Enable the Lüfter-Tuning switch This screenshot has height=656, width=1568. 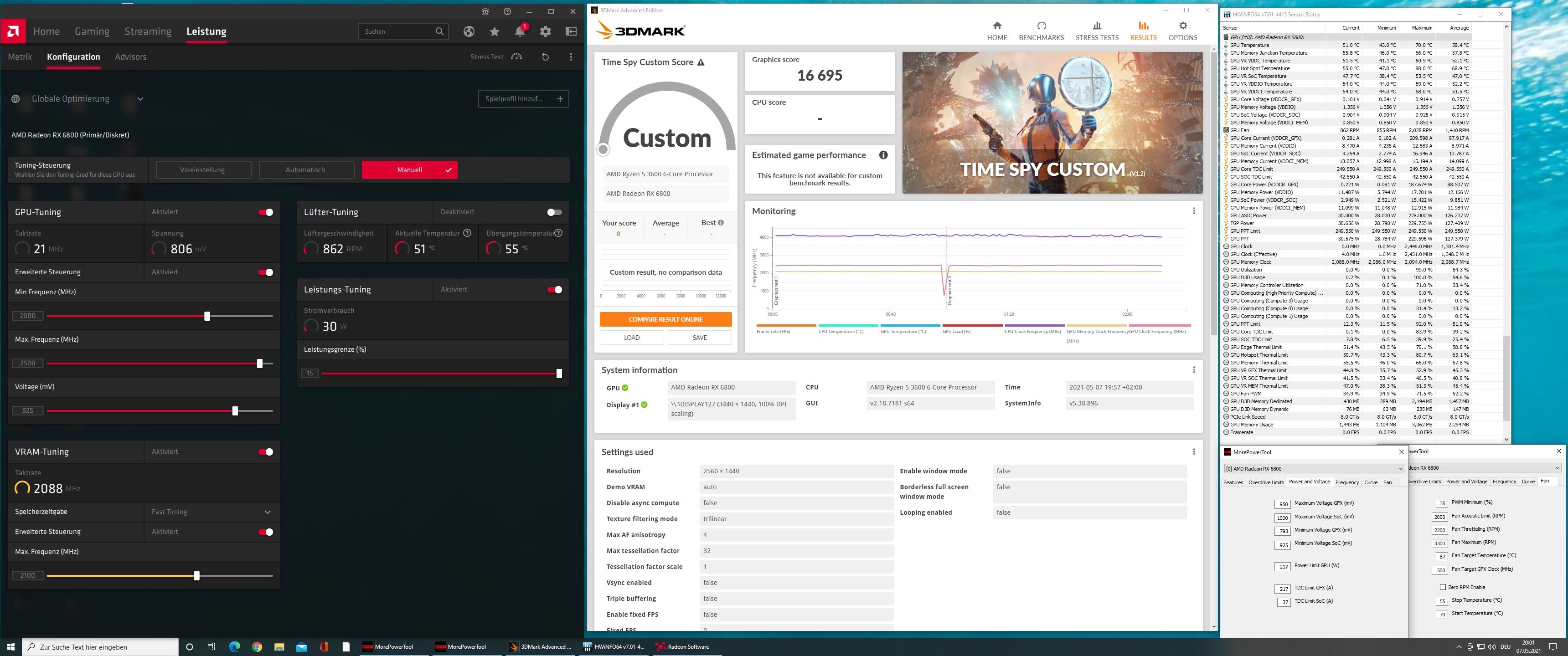[555, 212]
